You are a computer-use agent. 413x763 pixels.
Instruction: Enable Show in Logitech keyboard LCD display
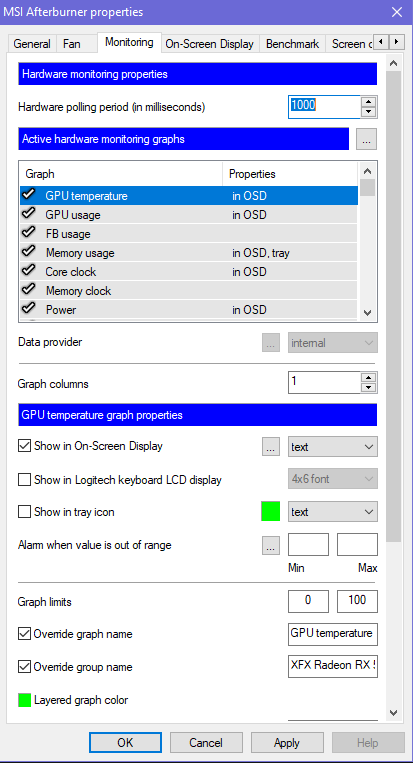click(x=24, y=480)
